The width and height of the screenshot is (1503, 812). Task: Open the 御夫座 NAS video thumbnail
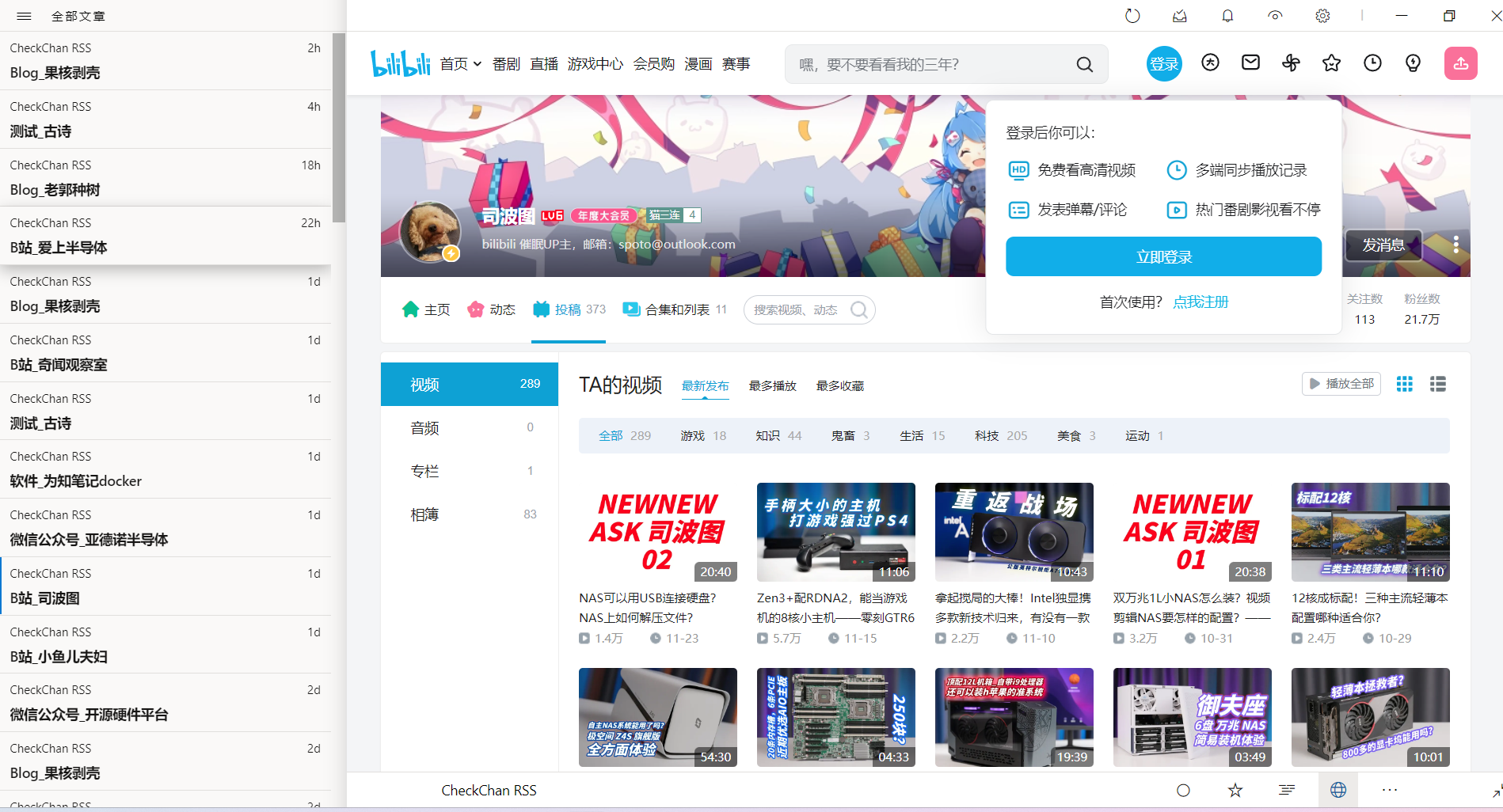pos(1193,717)
